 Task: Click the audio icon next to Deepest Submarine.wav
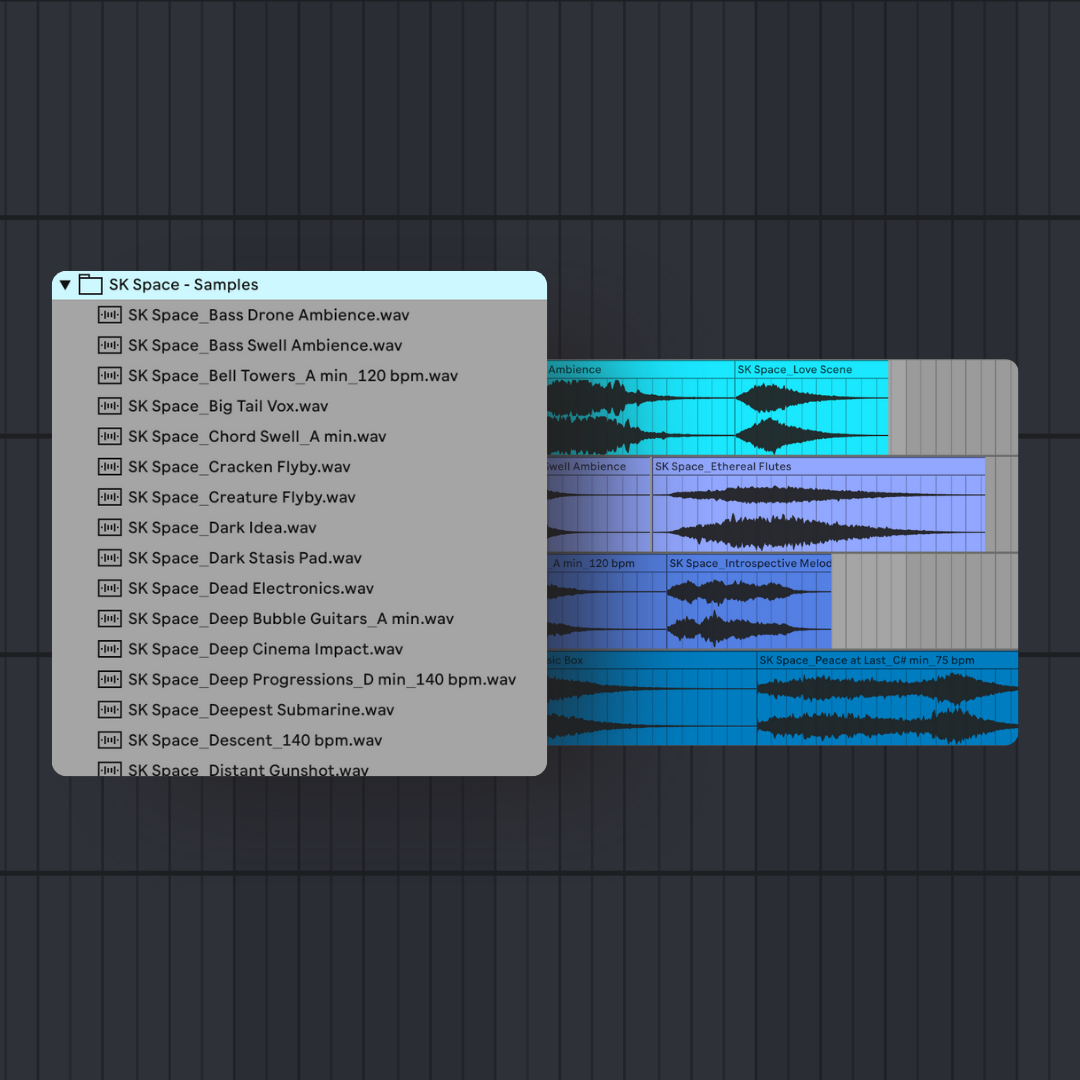[109, 710]
